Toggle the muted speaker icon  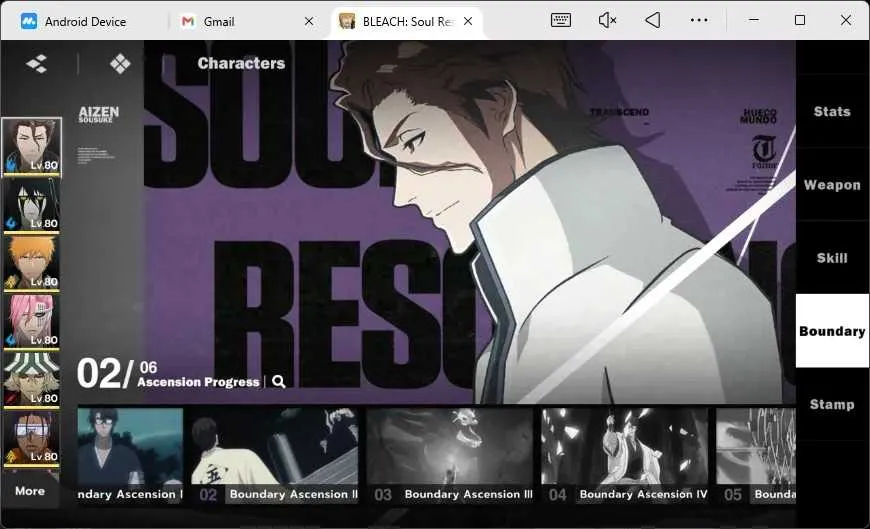[x=607, y=21]
